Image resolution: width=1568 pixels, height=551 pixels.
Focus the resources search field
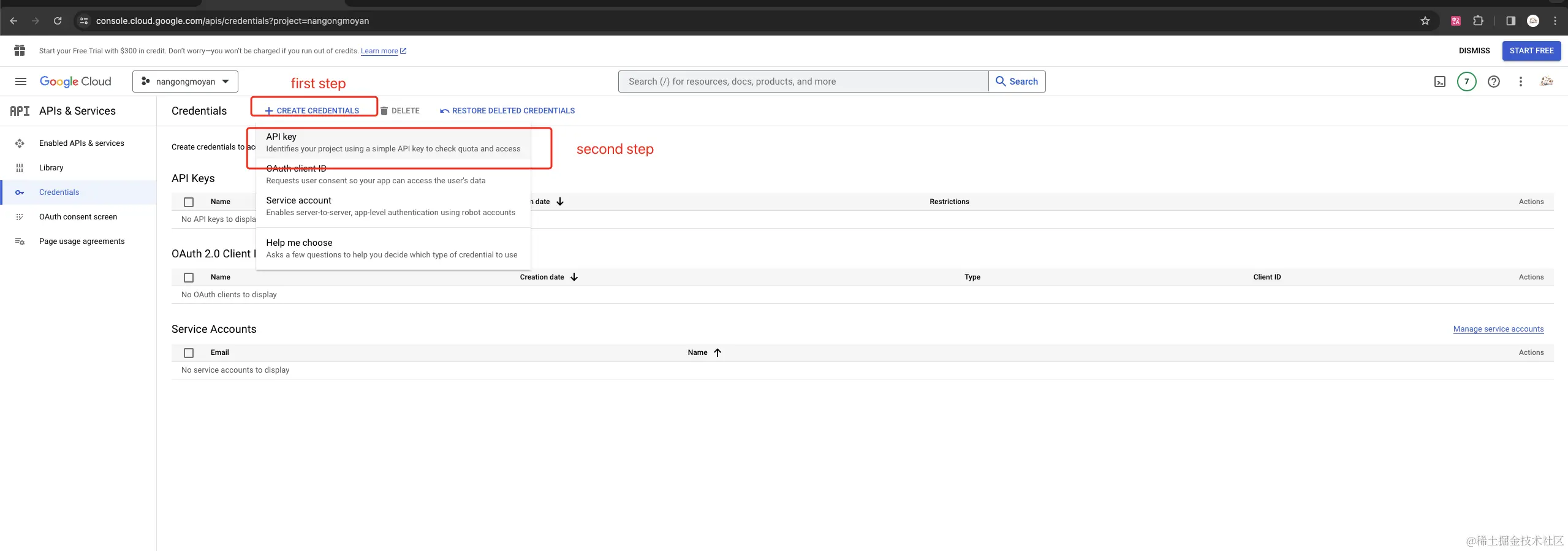pyautogui.click(x=803, y=82)
